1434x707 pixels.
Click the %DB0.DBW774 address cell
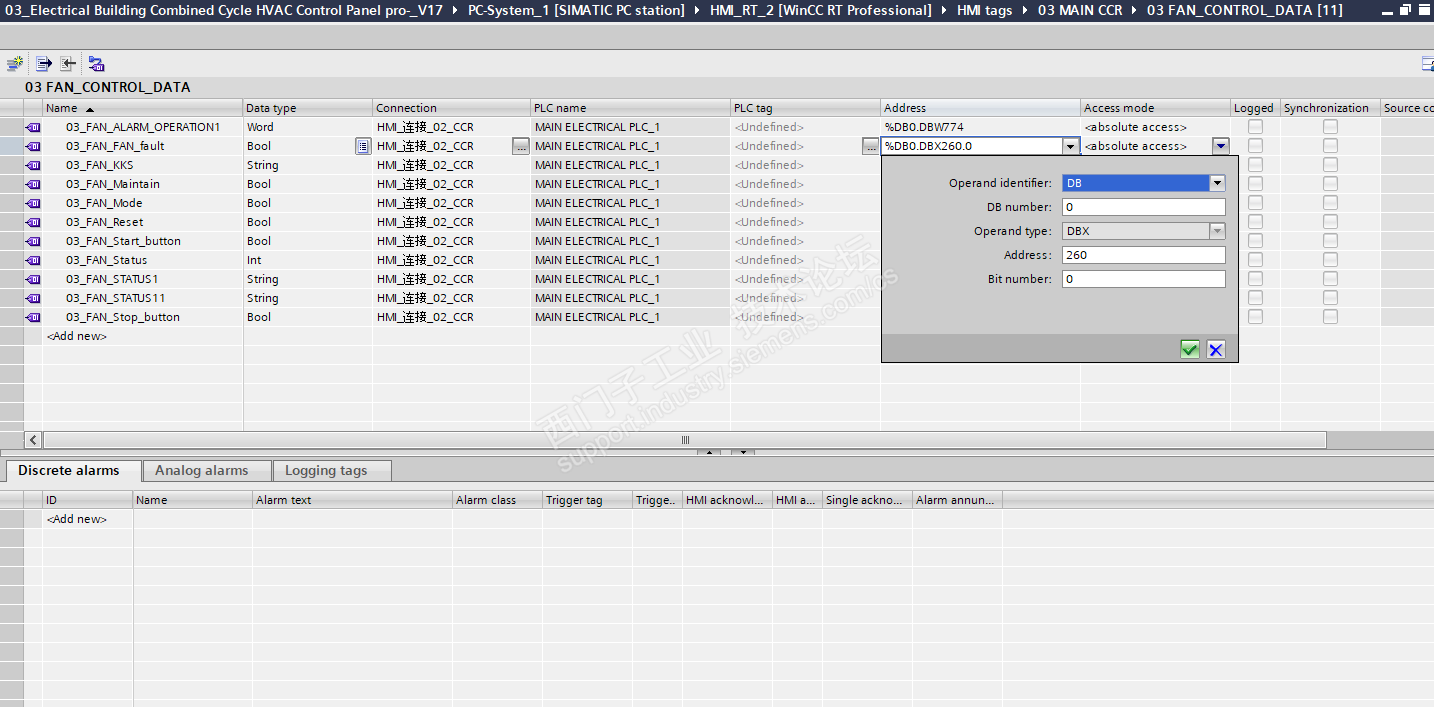(x=980, y=127)
